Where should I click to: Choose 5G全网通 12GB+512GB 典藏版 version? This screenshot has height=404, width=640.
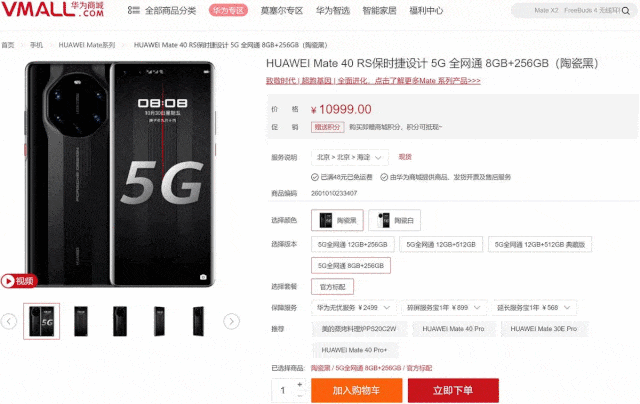[x=540, y=244]
